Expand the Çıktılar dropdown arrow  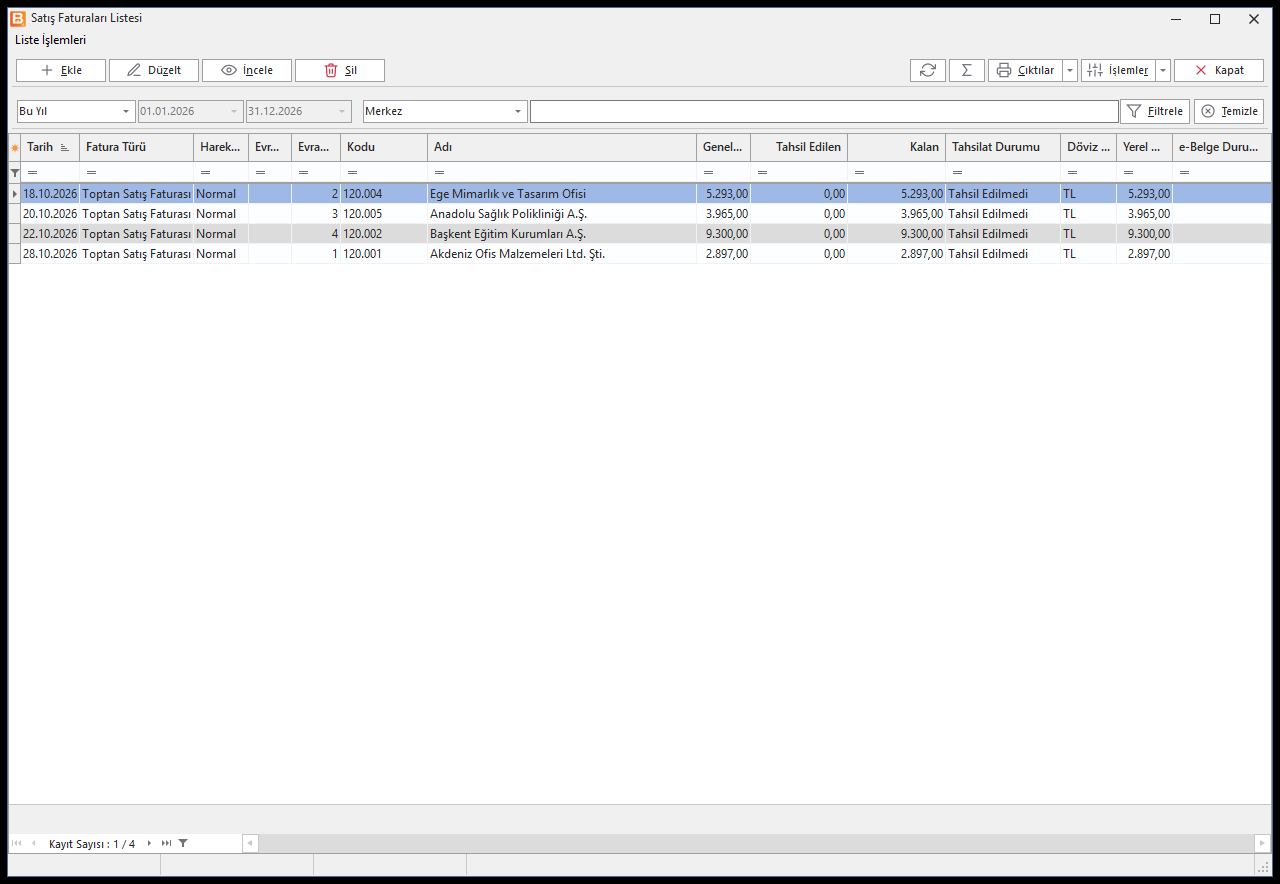1070,70
